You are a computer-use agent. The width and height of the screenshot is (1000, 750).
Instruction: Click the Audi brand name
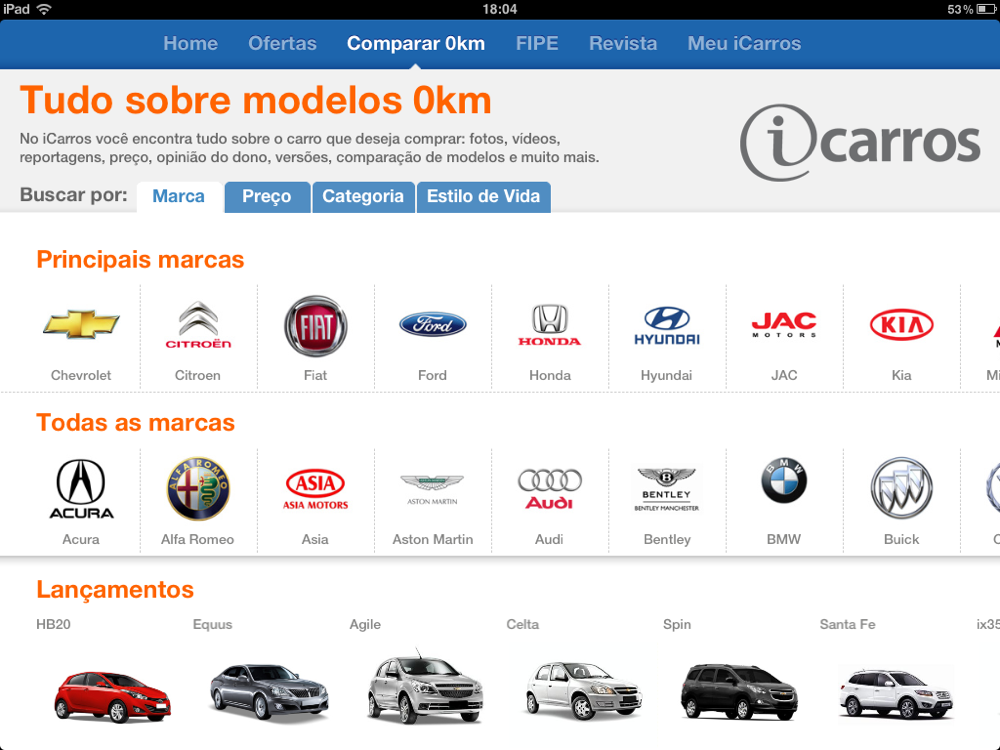click(x=549, y=540)
